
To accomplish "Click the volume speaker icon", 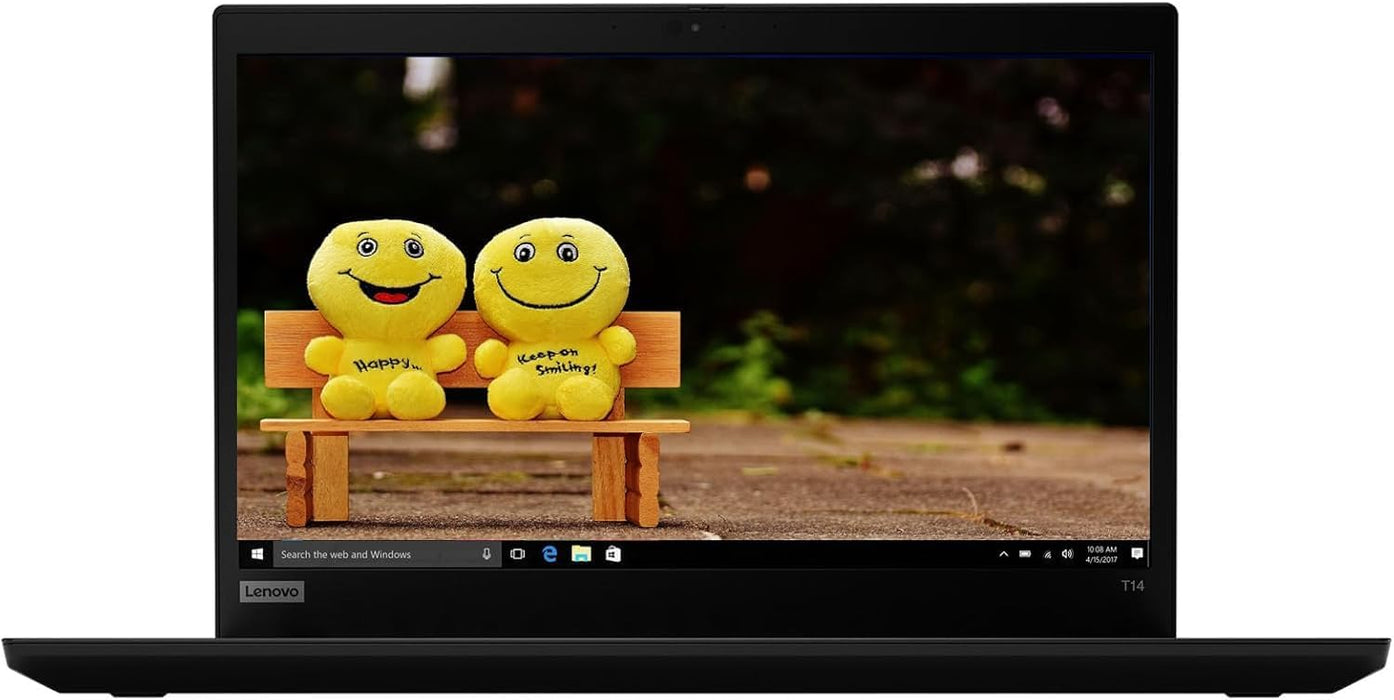I will tap(1067, 554).
